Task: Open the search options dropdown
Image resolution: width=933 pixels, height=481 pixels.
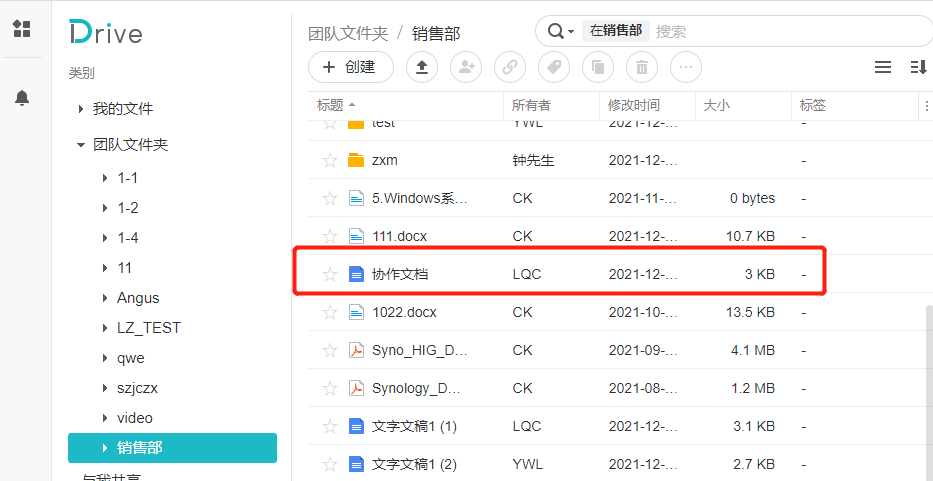Action: coord(561,31)
